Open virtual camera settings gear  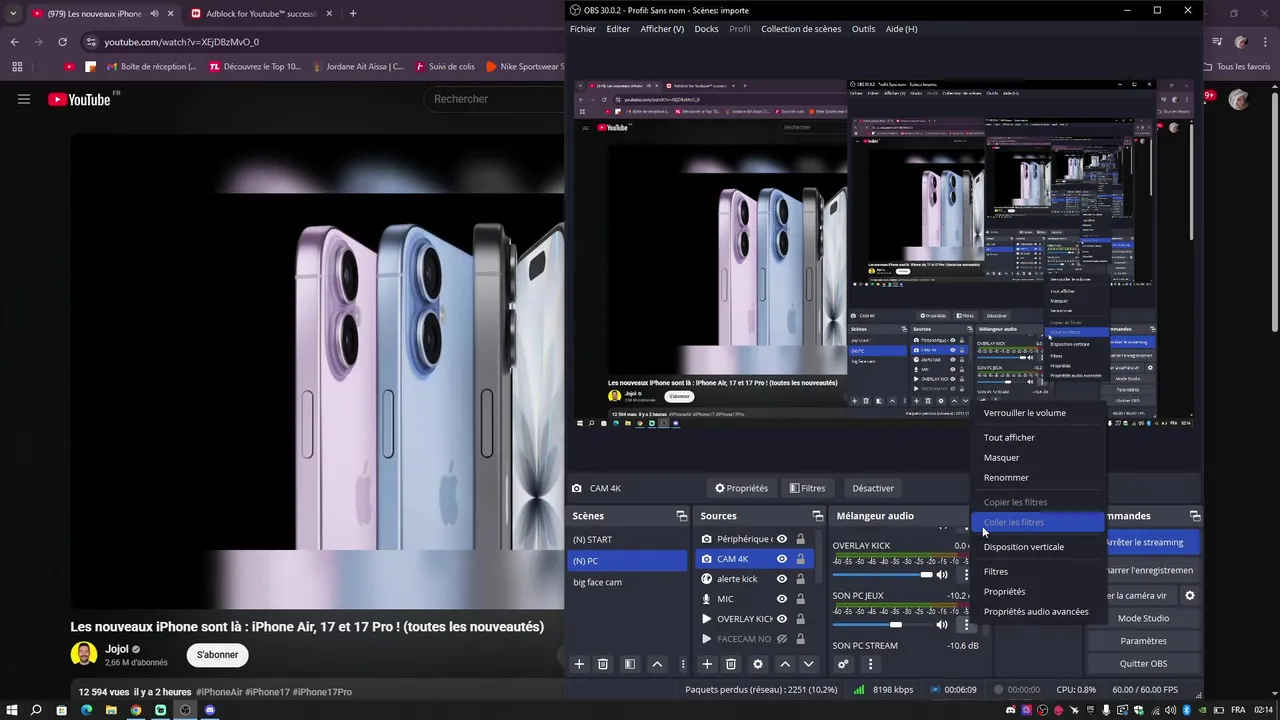tap(1190, 596)
